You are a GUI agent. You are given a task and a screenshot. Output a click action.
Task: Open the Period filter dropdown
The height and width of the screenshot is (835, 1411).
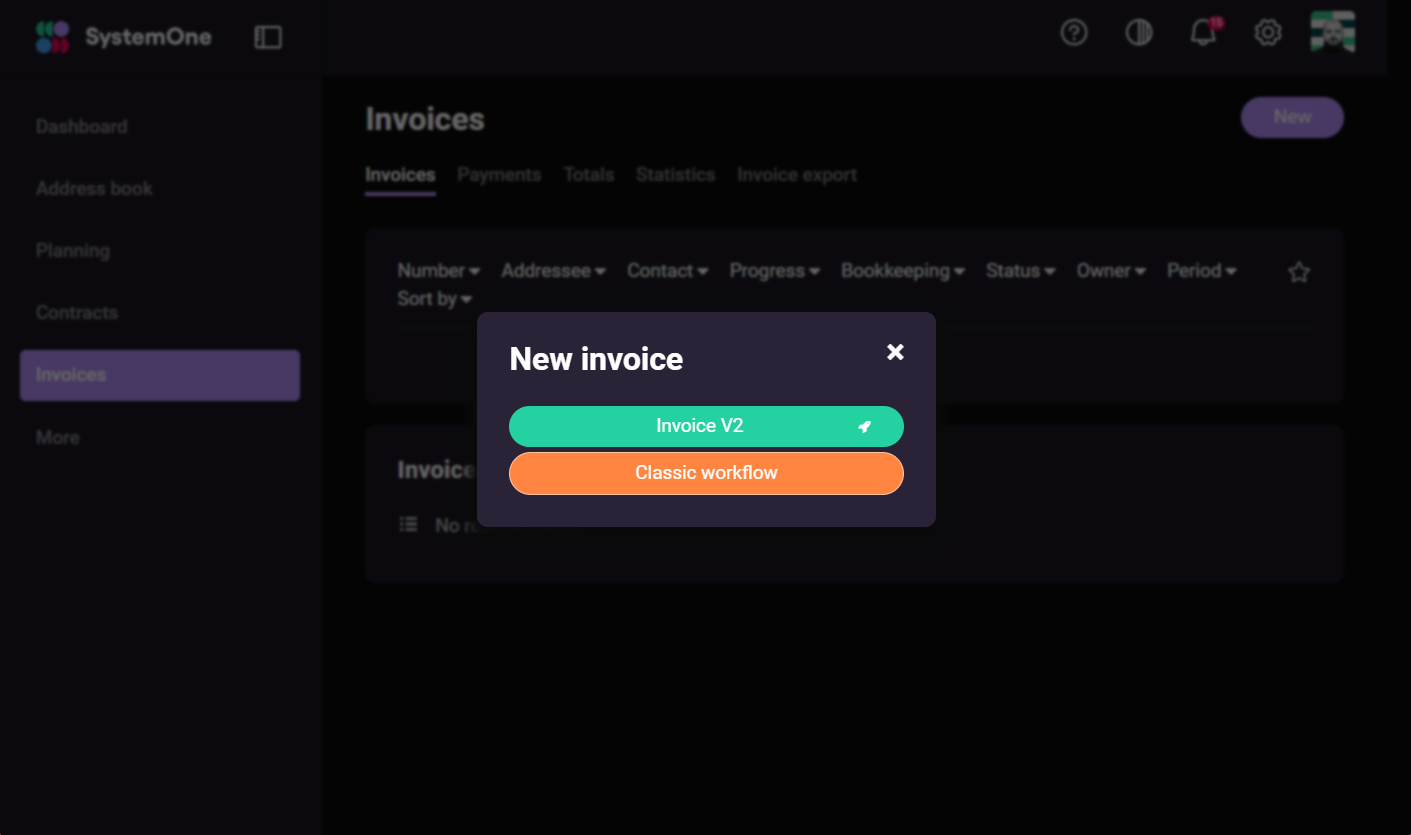click(1201, 271)
